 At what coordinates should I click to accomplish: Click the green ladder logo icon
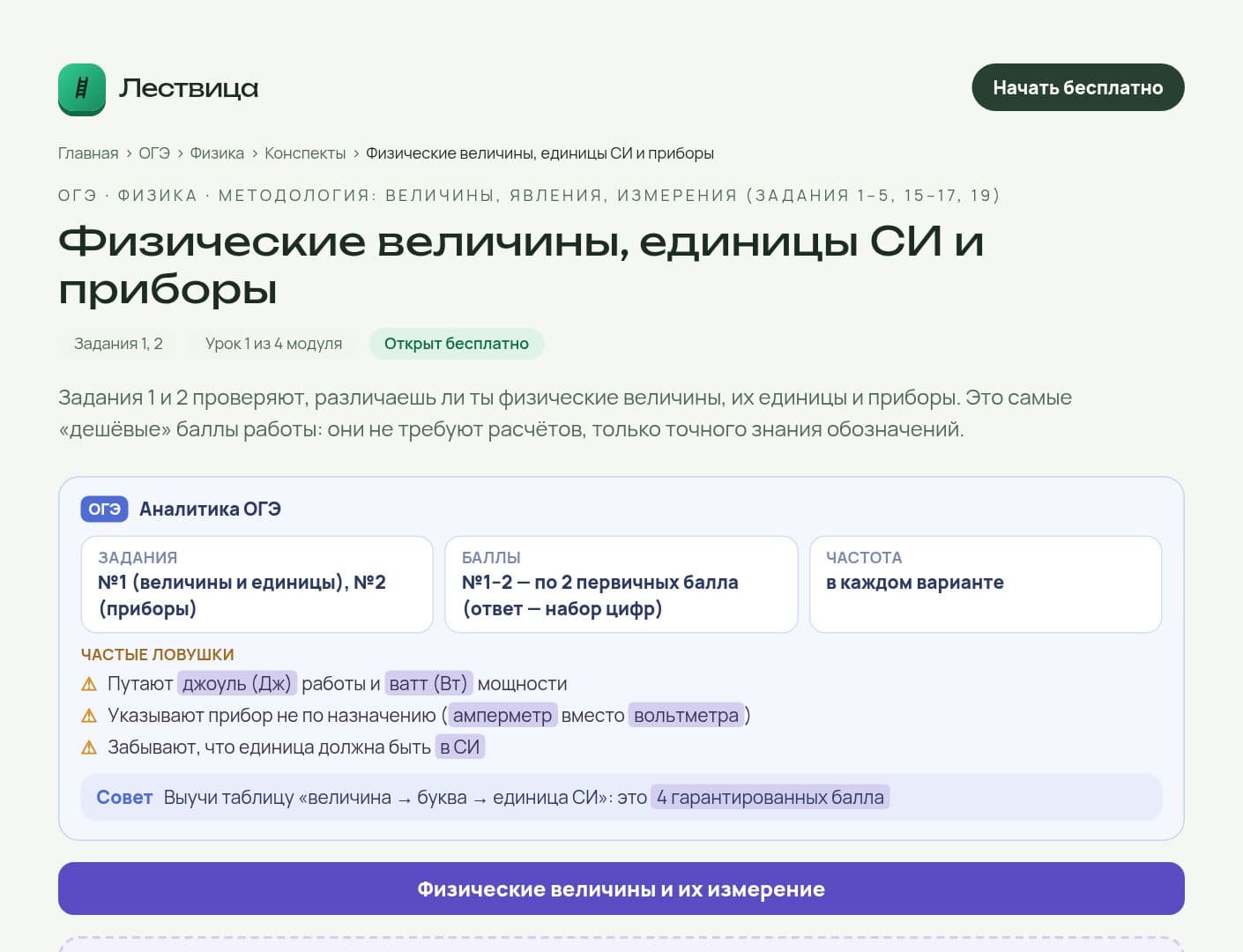82,89
